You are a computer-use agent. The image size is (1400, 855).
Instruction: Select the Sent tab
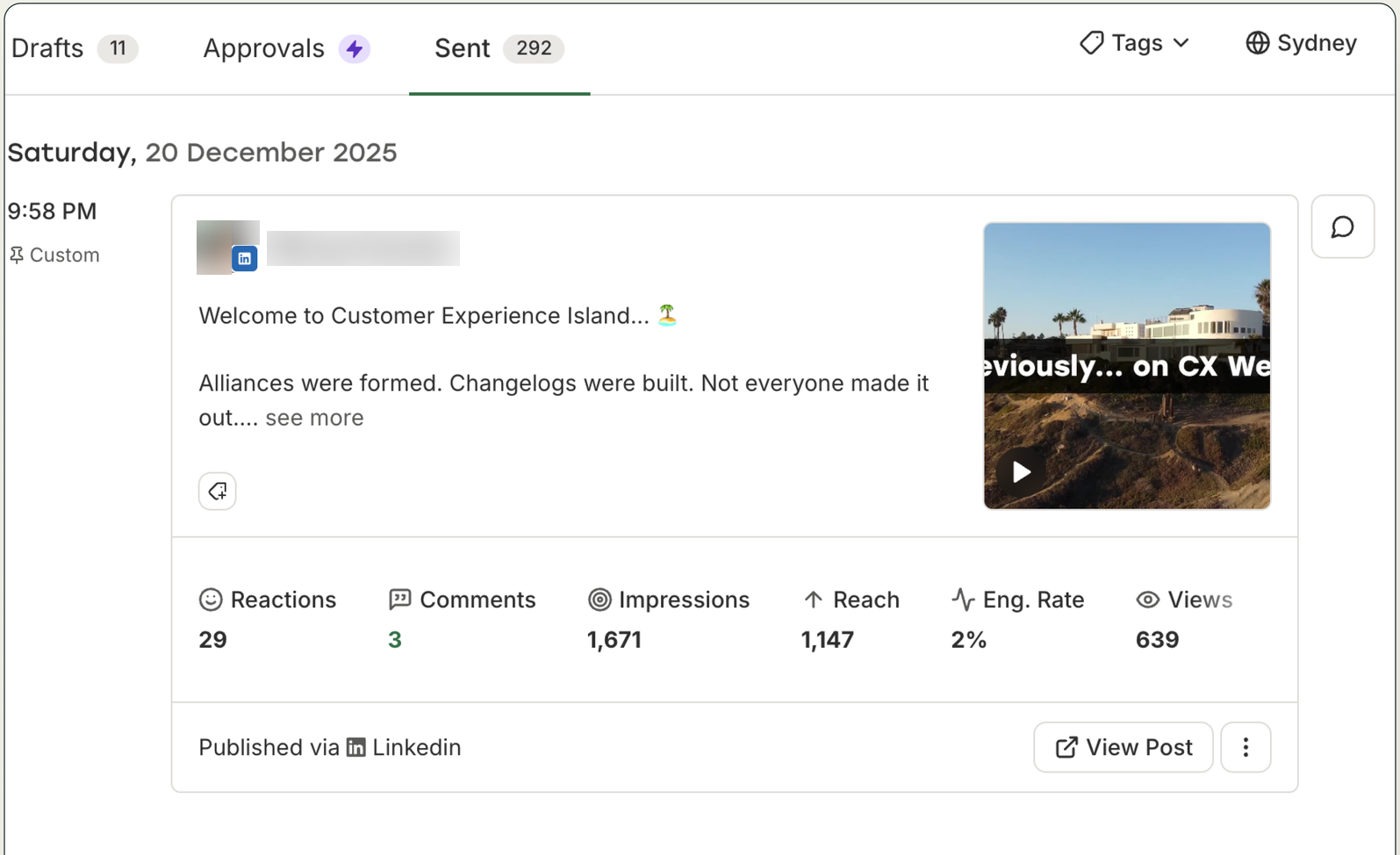[499, 48]
